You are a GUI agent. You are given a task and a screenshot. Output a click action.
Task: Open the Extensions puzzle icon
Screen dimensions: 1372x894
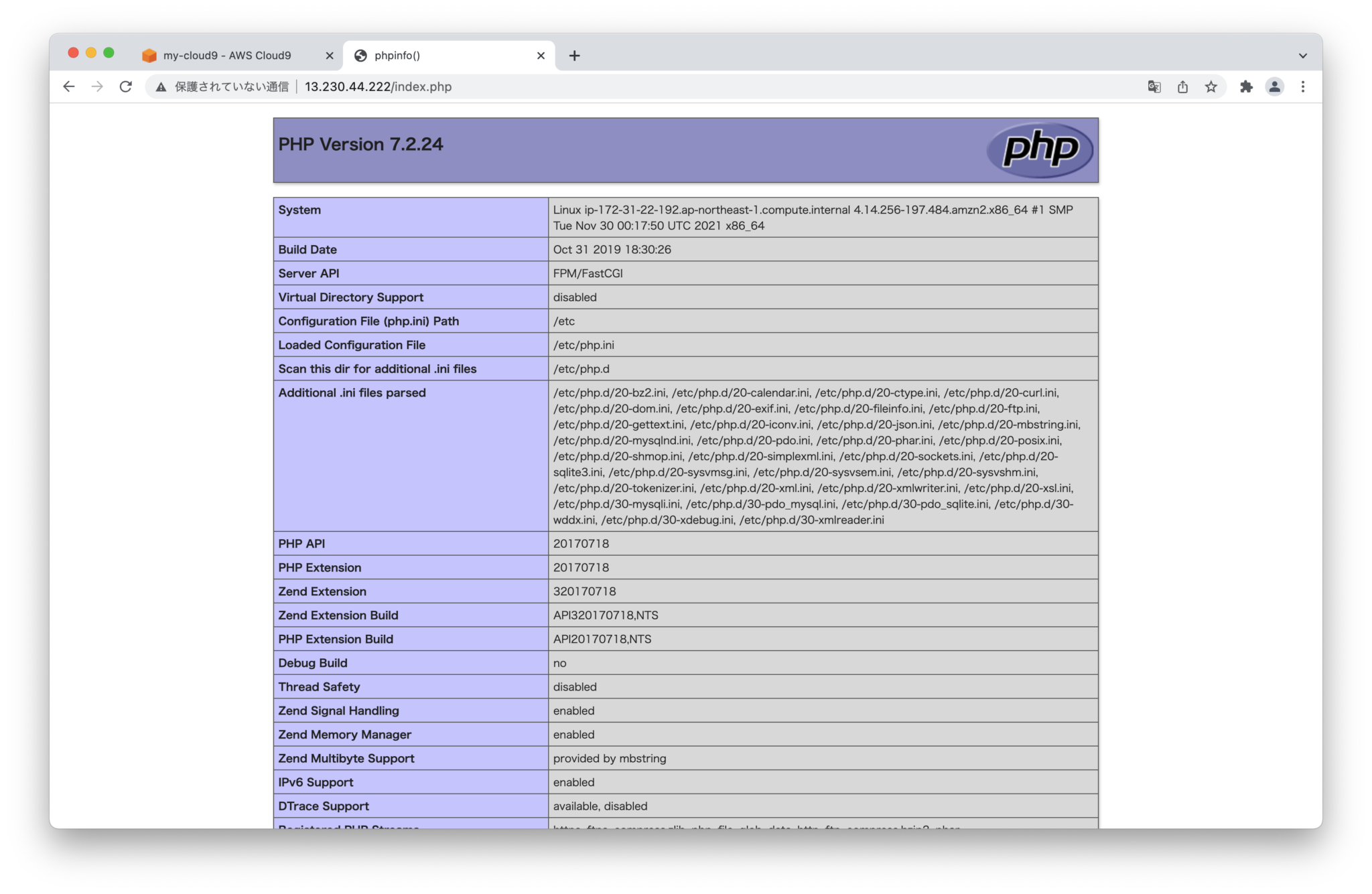[x=1246, y=86]
